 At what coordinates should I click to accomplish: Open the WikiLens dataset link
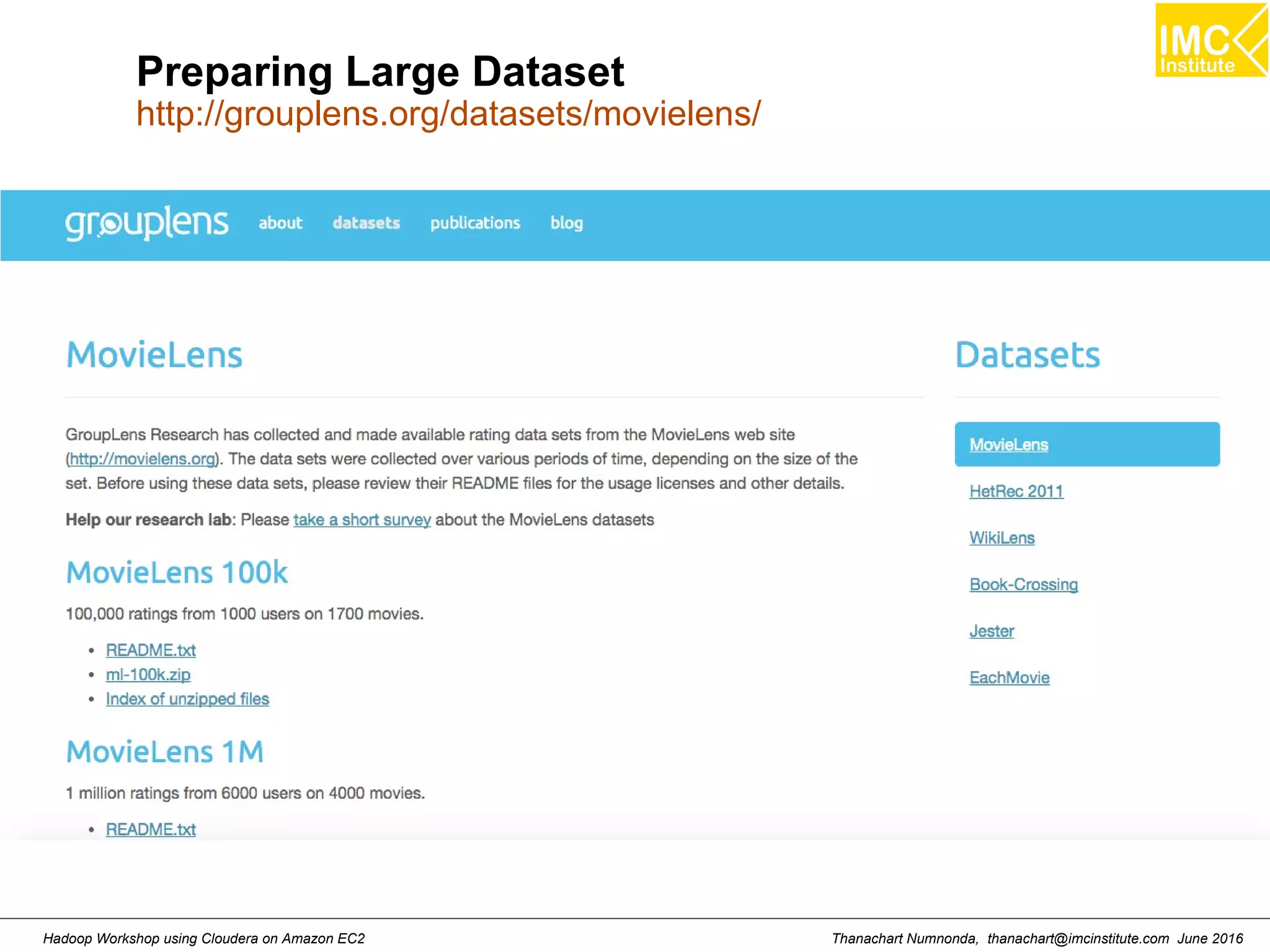(1002, 538)
